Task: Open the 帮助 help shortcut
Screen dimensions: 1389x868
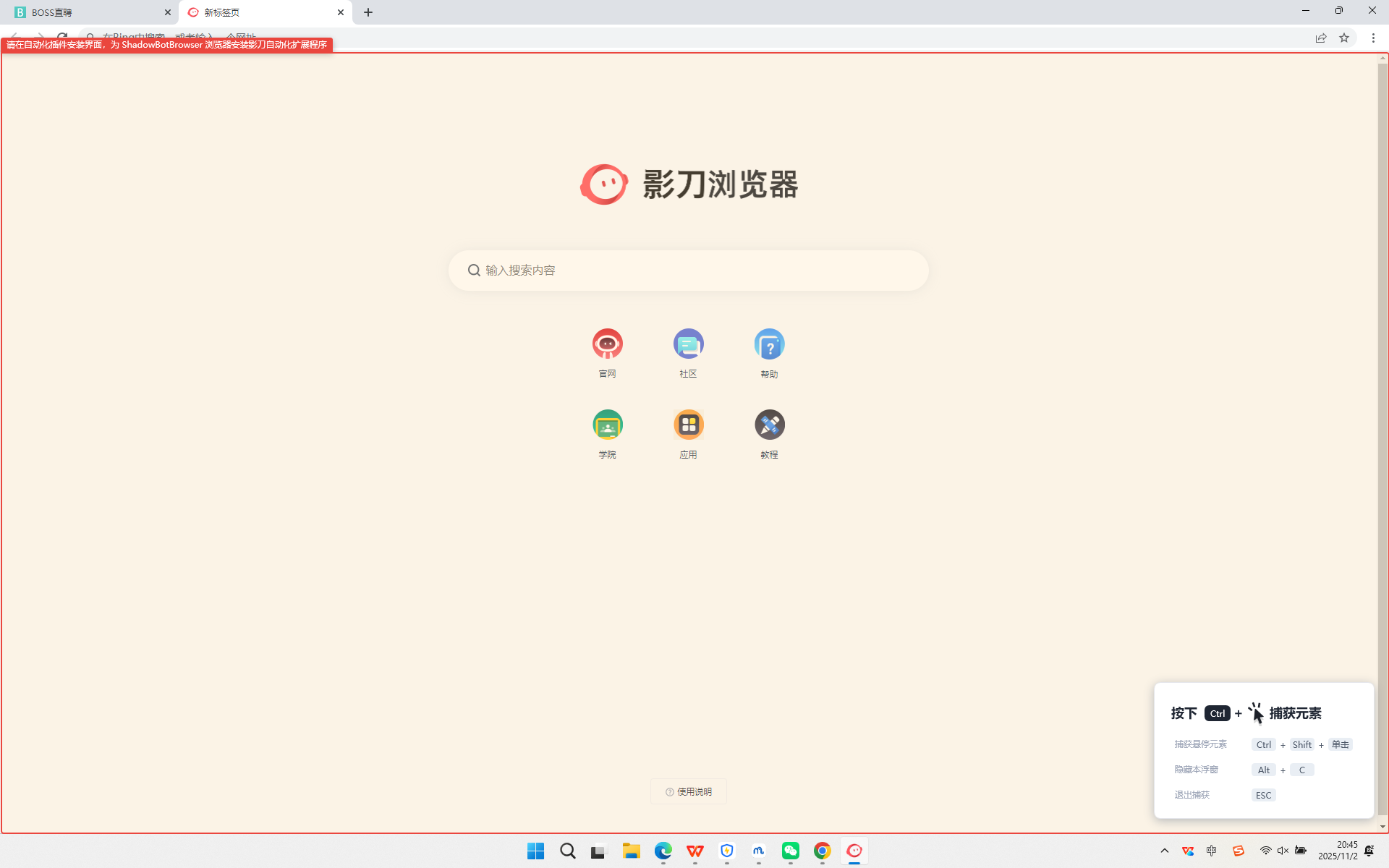Action: (x=770, y=344)
